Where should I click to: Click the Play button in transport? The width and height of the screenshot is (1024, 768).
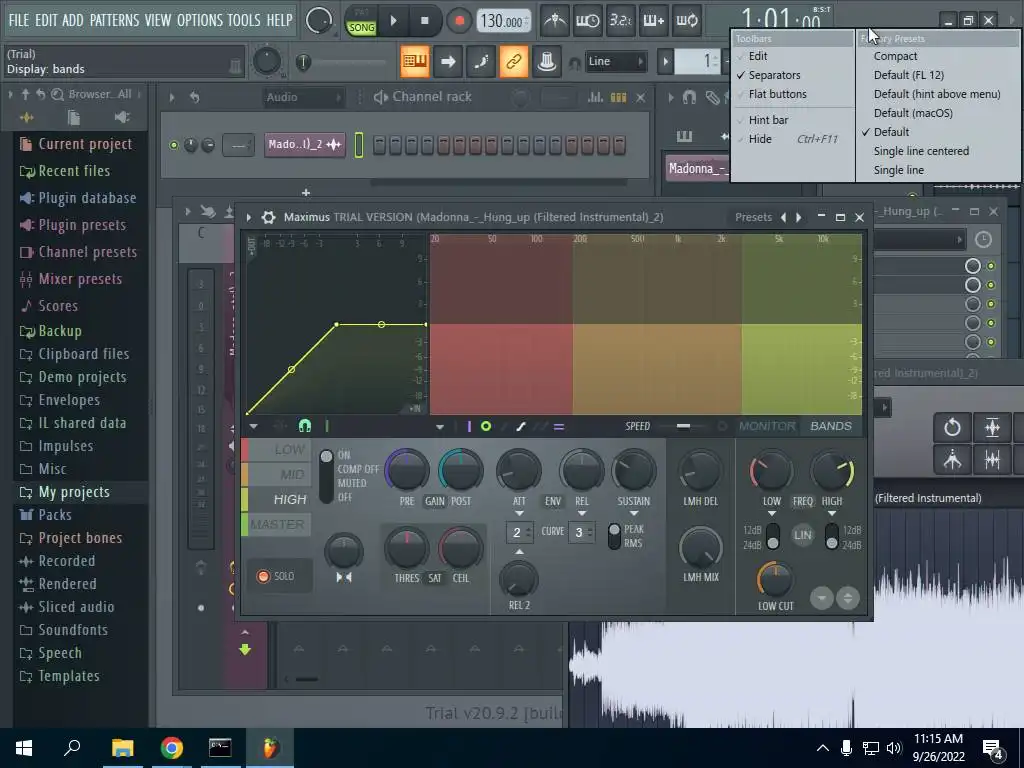pos(393,21)
